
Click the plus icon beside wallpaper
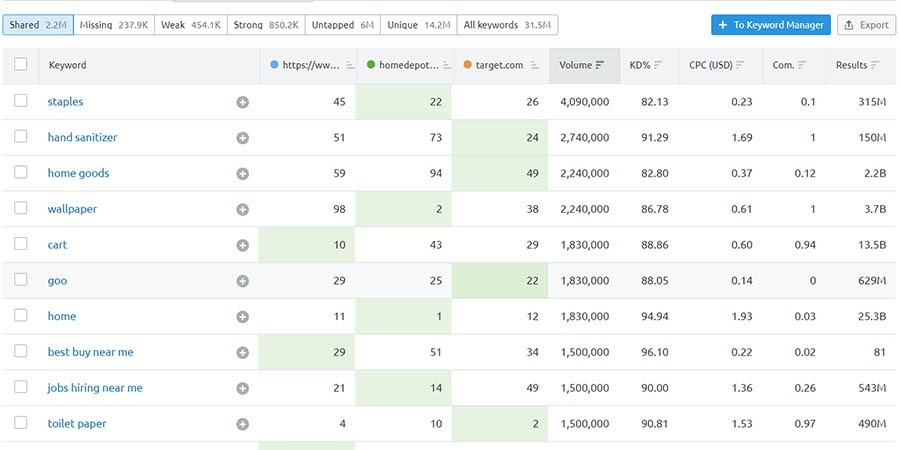[x=242, y=209]
